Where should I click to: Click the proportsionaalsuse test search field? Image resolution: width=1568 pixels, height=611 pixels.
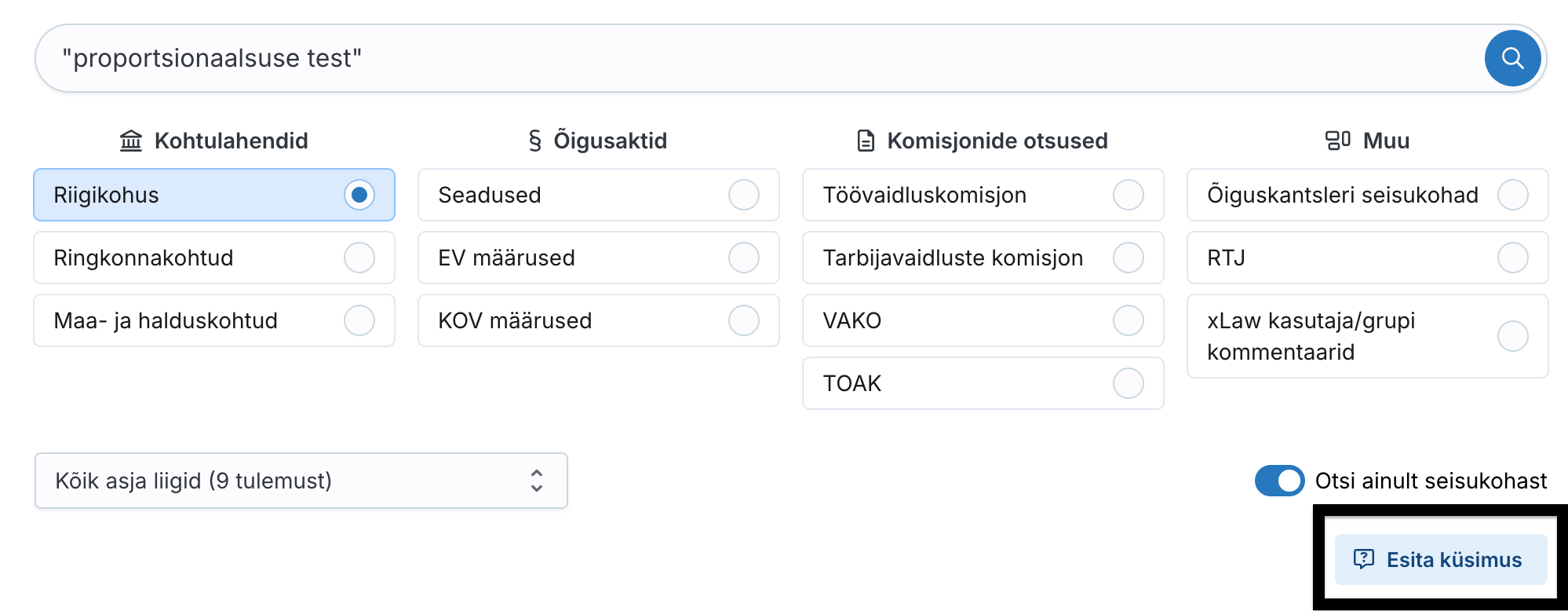[x=392, y=57]
